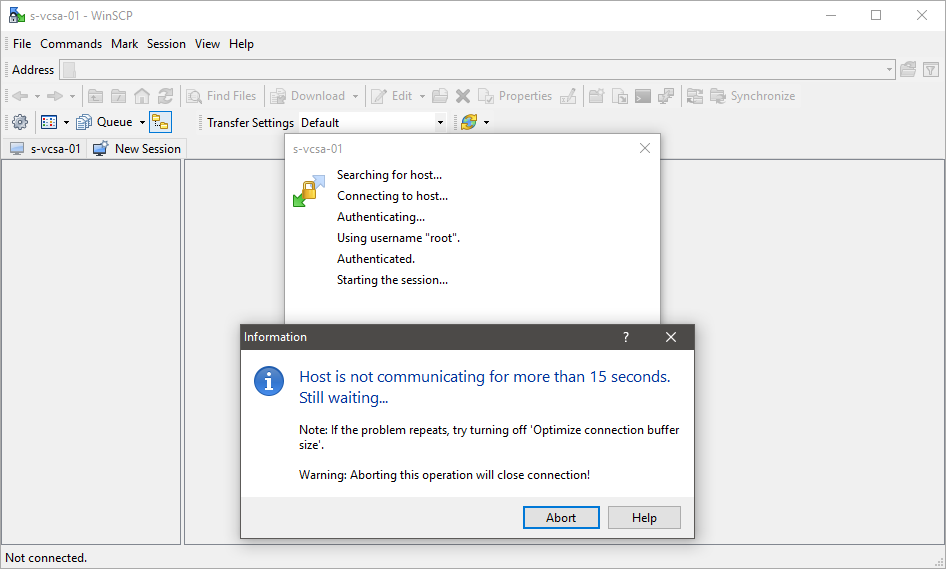Click the Compare Directories icon
Viewport: 946px width, 569px height.
(x=695, y=96)
